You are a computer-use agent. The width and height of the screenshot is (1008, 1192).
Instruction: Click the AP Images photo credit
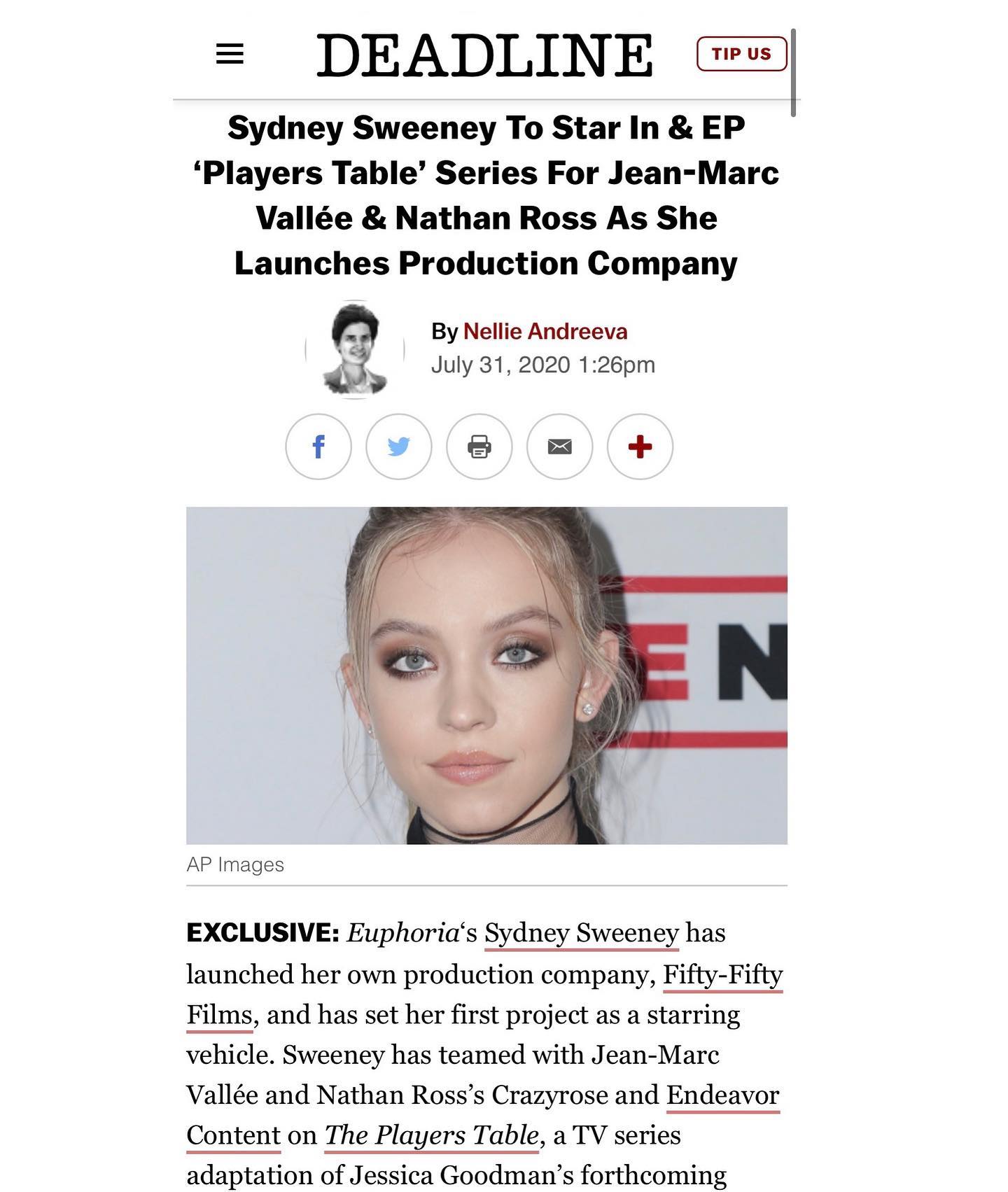[235, 864]
